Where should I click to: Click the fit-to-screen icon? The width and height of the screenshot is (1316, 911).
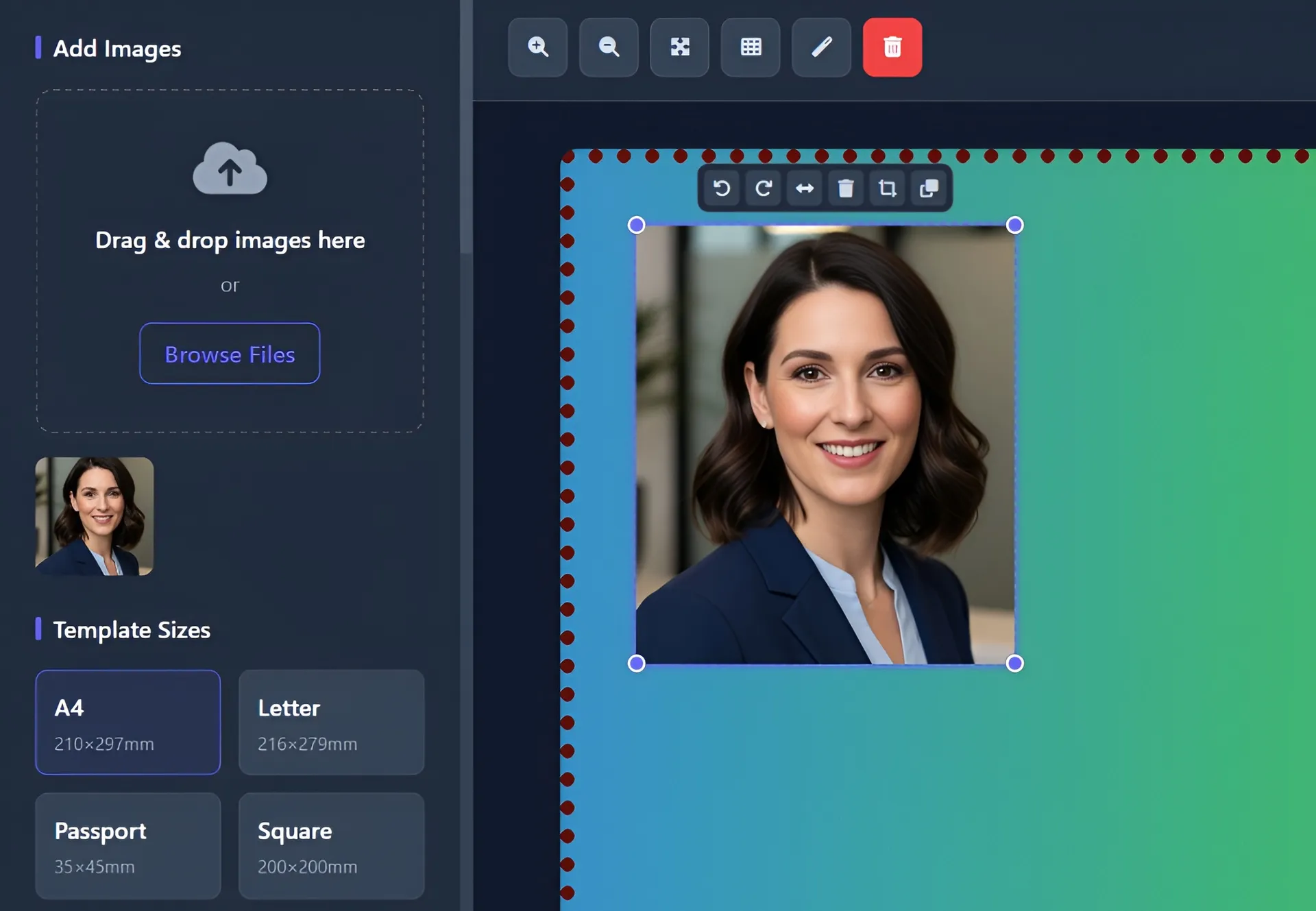[x=679, y=47]
